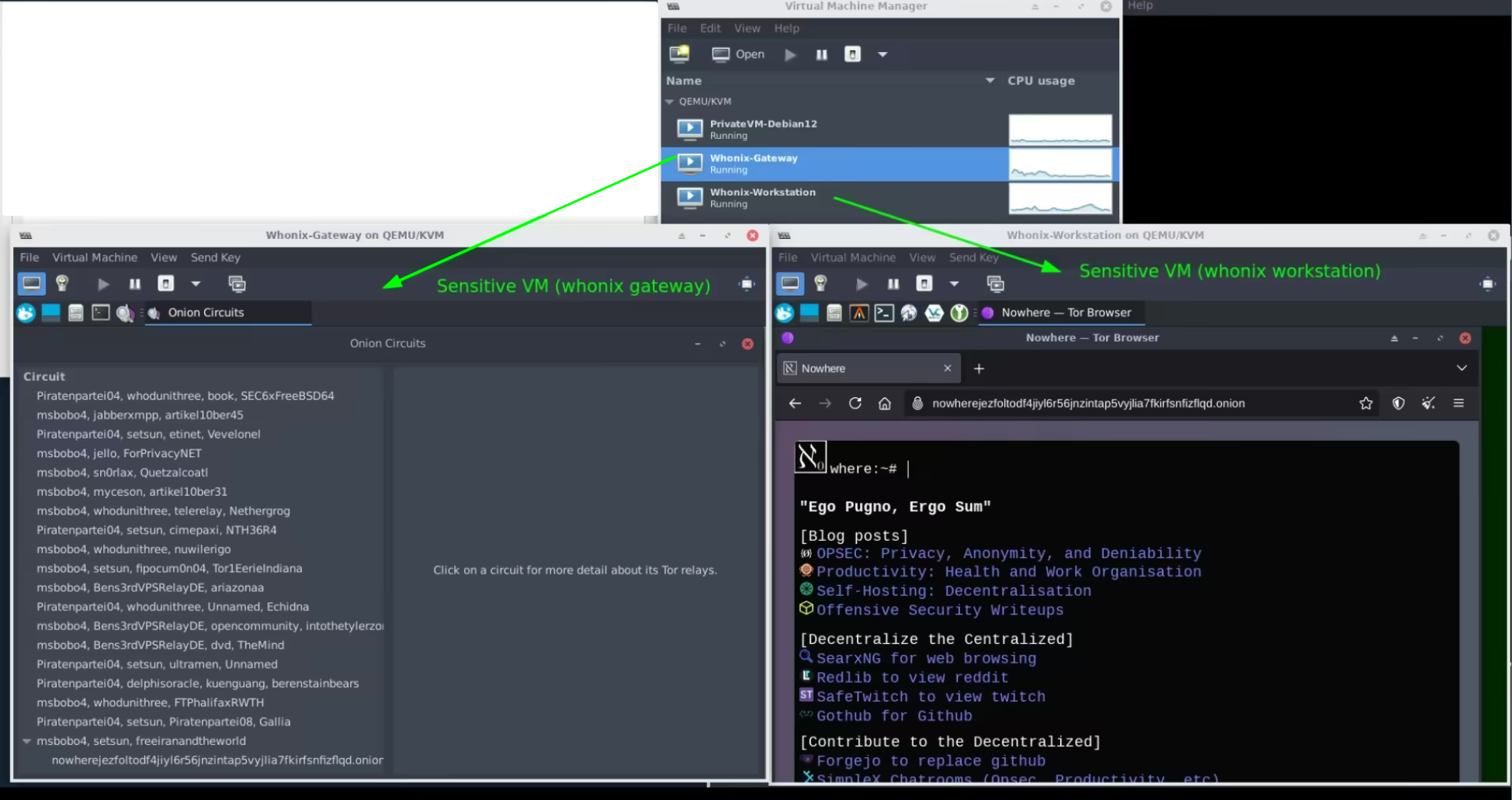Click Onion Circuits launcher icon in Gateway panel
The width and height of the screenshot is (1512, 800).
[x=125, y=313]
